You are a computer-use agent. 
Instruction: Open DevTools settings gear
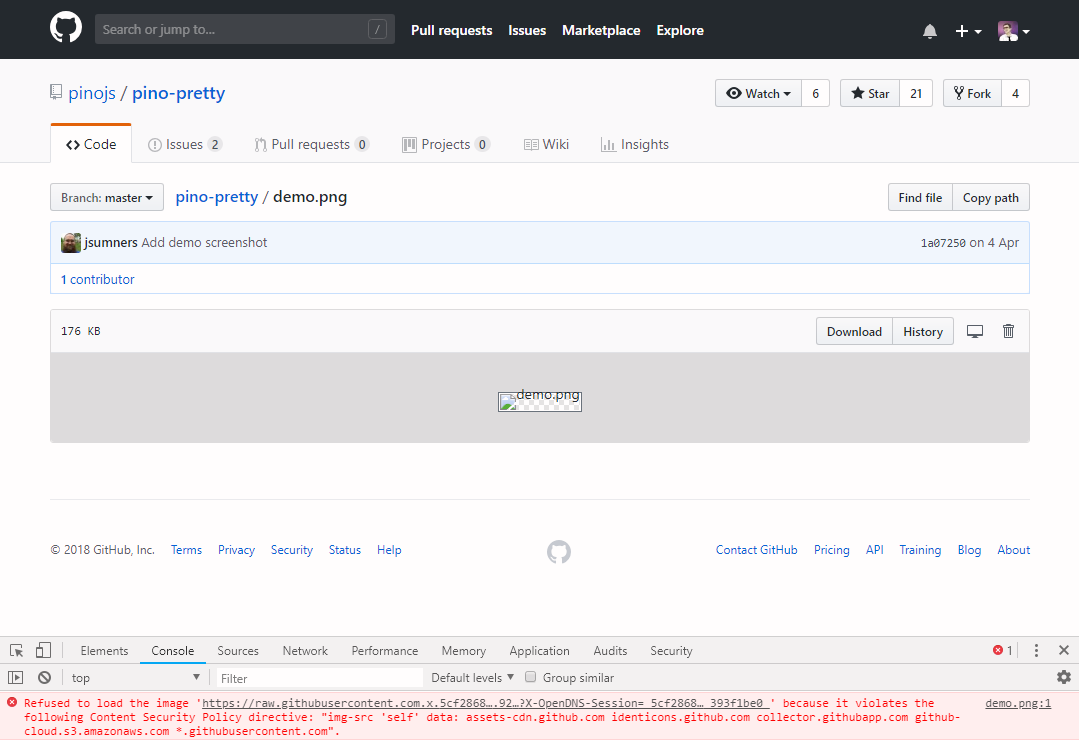[1064, 677]
